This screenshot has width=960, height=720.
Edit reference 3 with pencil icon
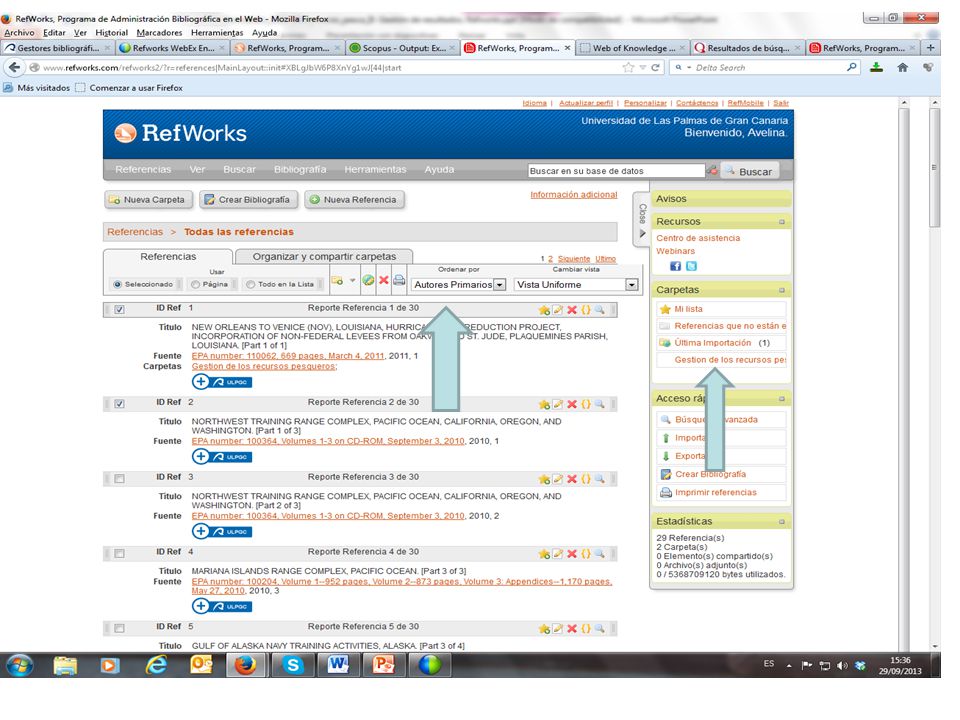(x=558, y=479)
